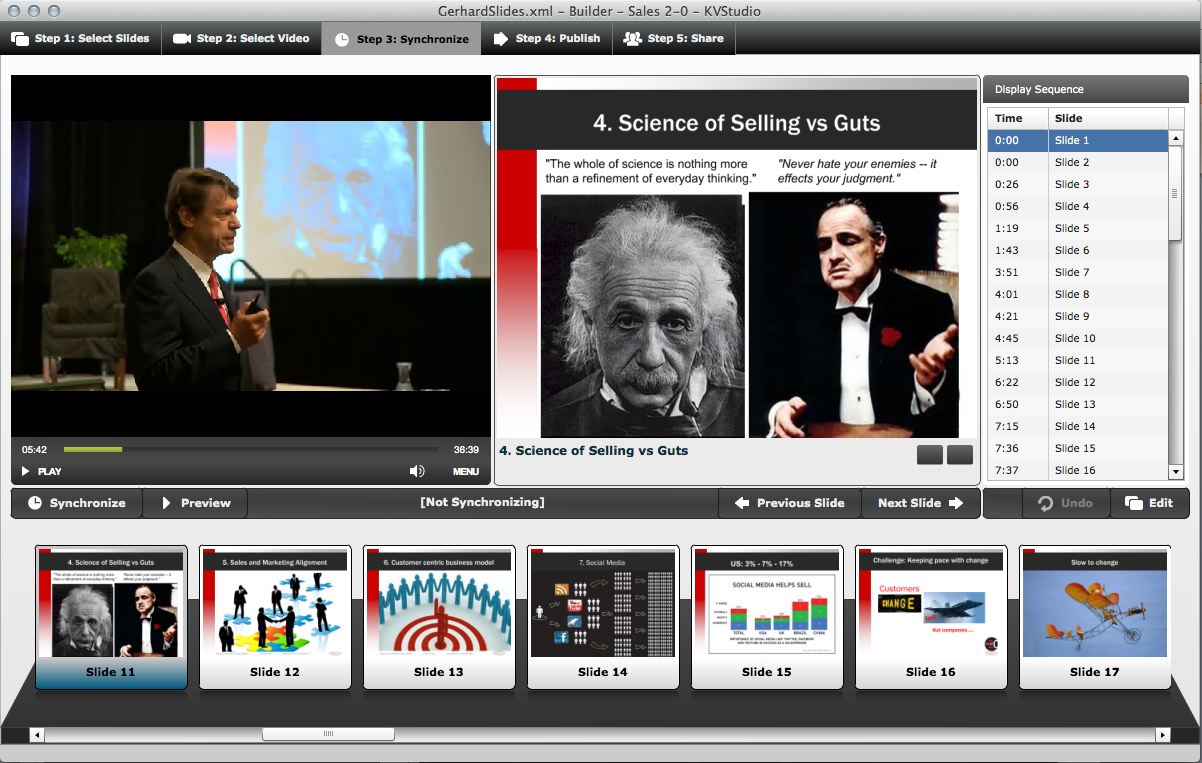Click slide strip scrollbar left arrow
The image size is (1202, 763).
(38, 735)
